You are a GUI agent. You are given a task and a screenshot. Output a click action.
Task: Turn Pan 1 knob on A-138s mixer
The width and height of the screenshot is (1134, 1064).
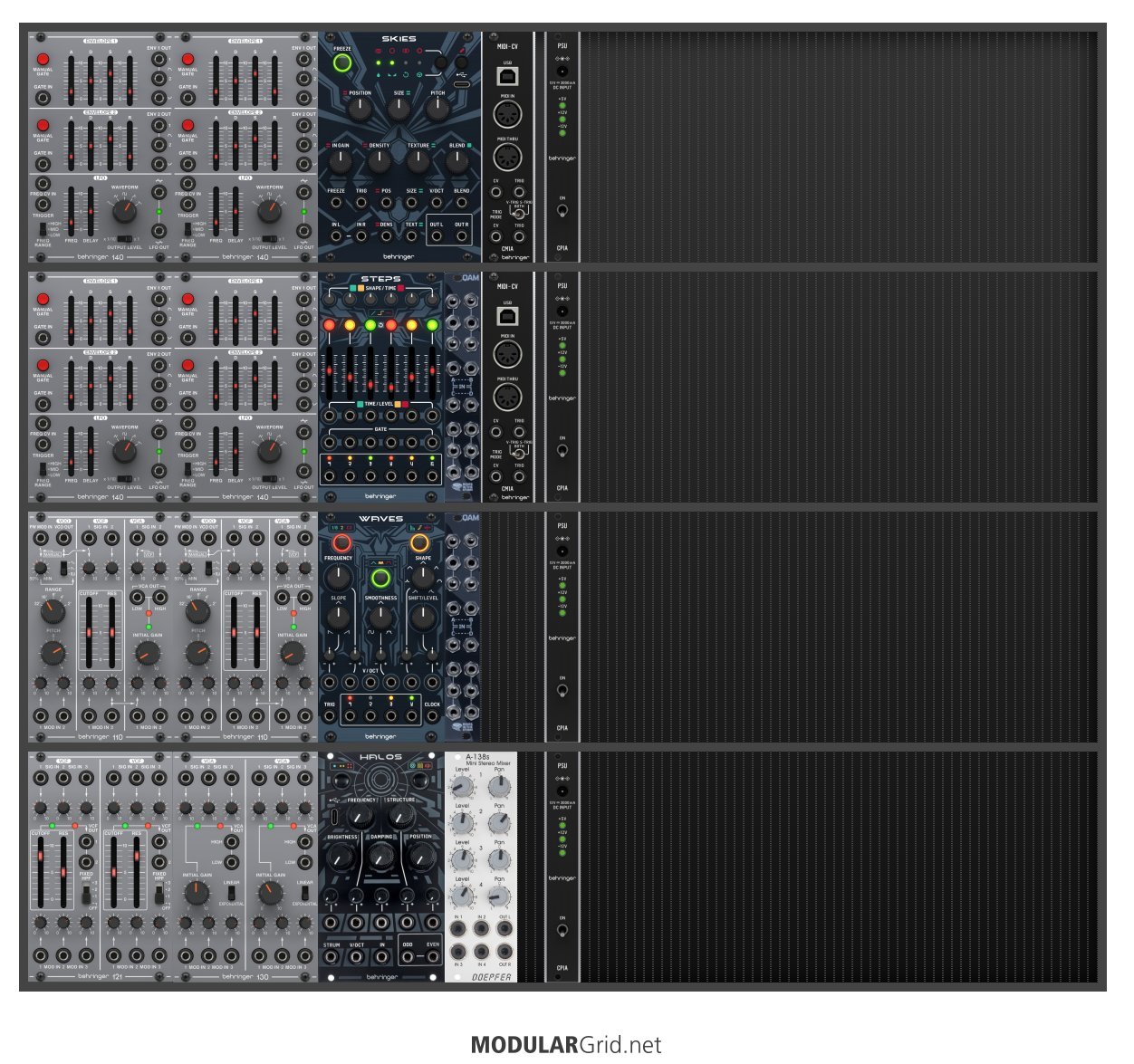[499, 787]
